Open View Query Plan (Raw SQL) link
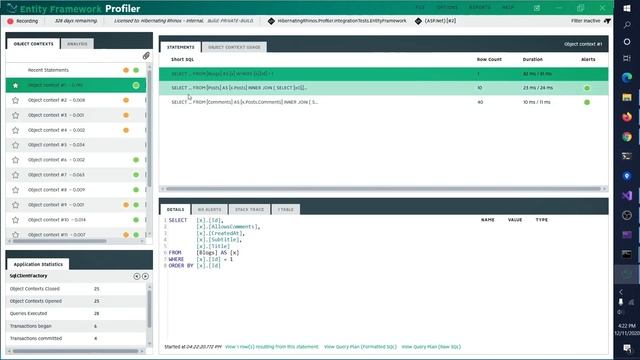Image resolution: width=640 pixels, height=360 pixels. (x=431, y=347)
